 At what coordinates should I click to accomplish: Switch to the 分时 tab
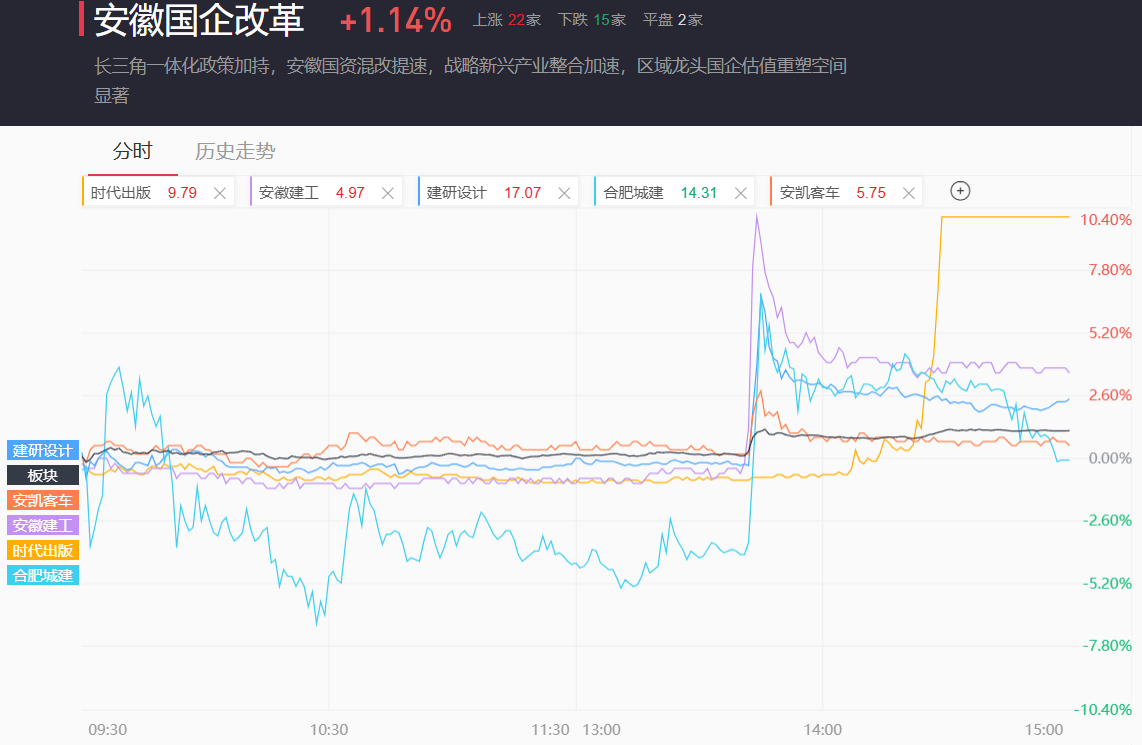click(x=132, y=152)
